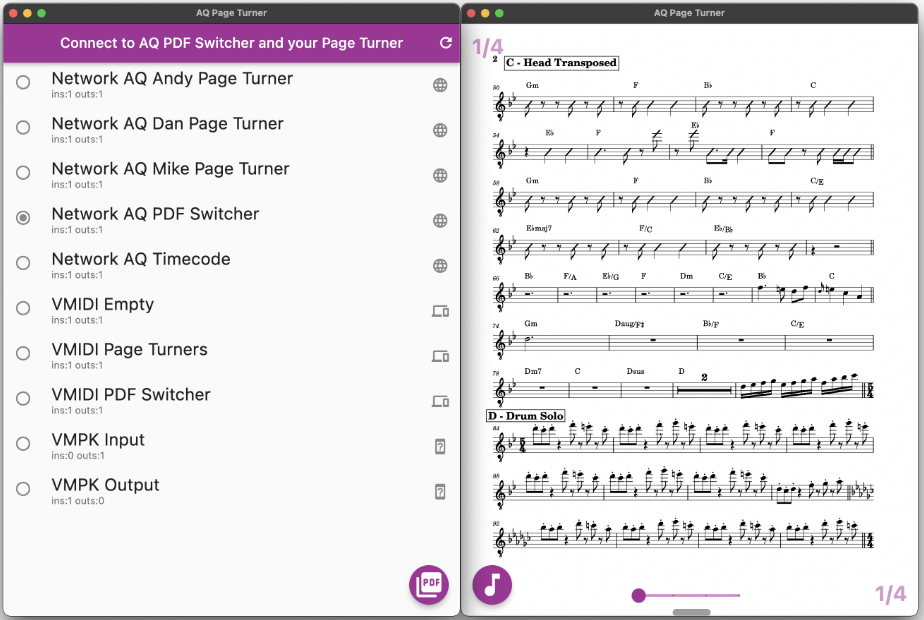
Task: Click 'Connect to AQ PDF Switcher and your Page Turner' header
Action: (x=232, y=43)
